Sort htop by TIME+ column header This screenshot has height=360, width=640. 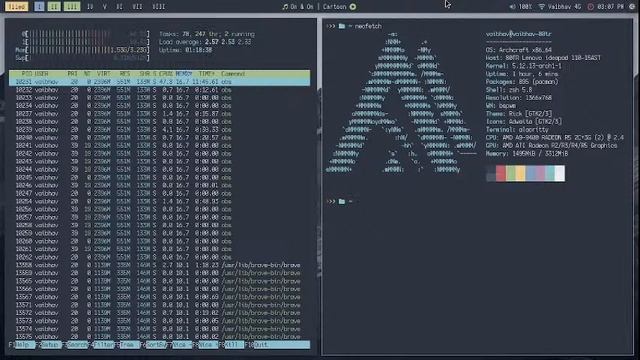tap(207, 74)
